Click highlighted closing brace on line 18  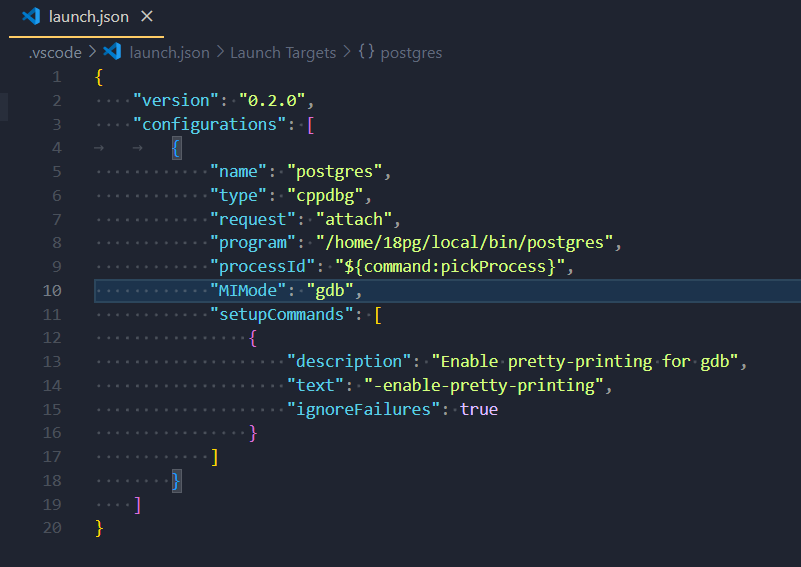(176, 481)
